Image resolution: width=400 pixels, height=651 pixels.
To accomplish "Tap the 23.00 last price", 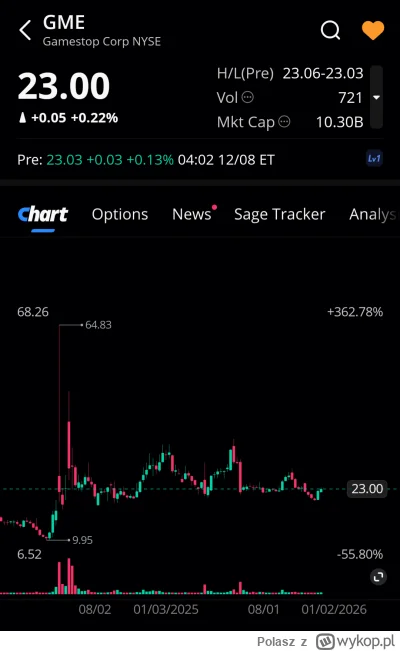I will click(x=64, y=86).
